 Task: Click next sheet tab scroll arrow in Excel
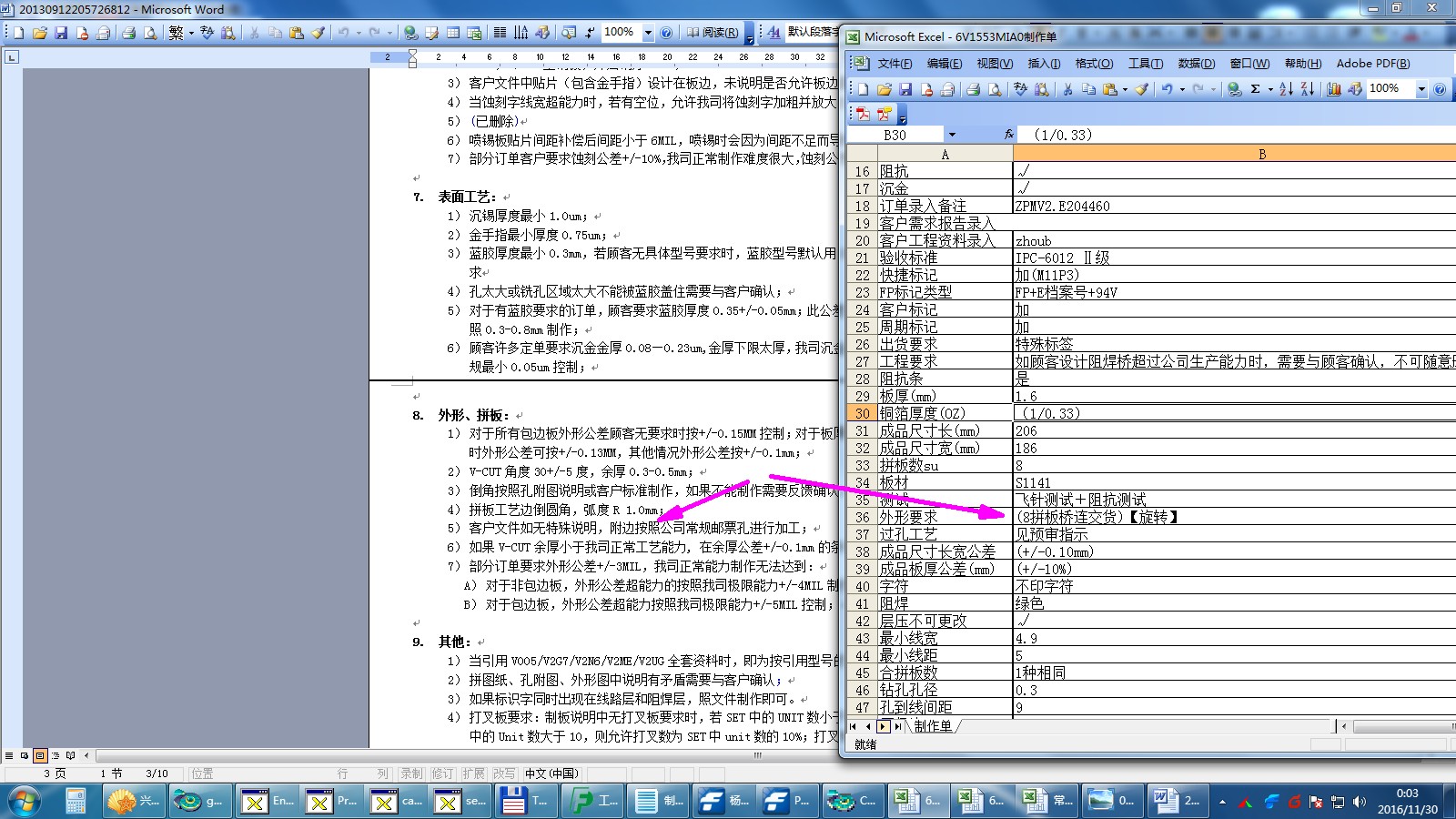click(x=883, y=726)
